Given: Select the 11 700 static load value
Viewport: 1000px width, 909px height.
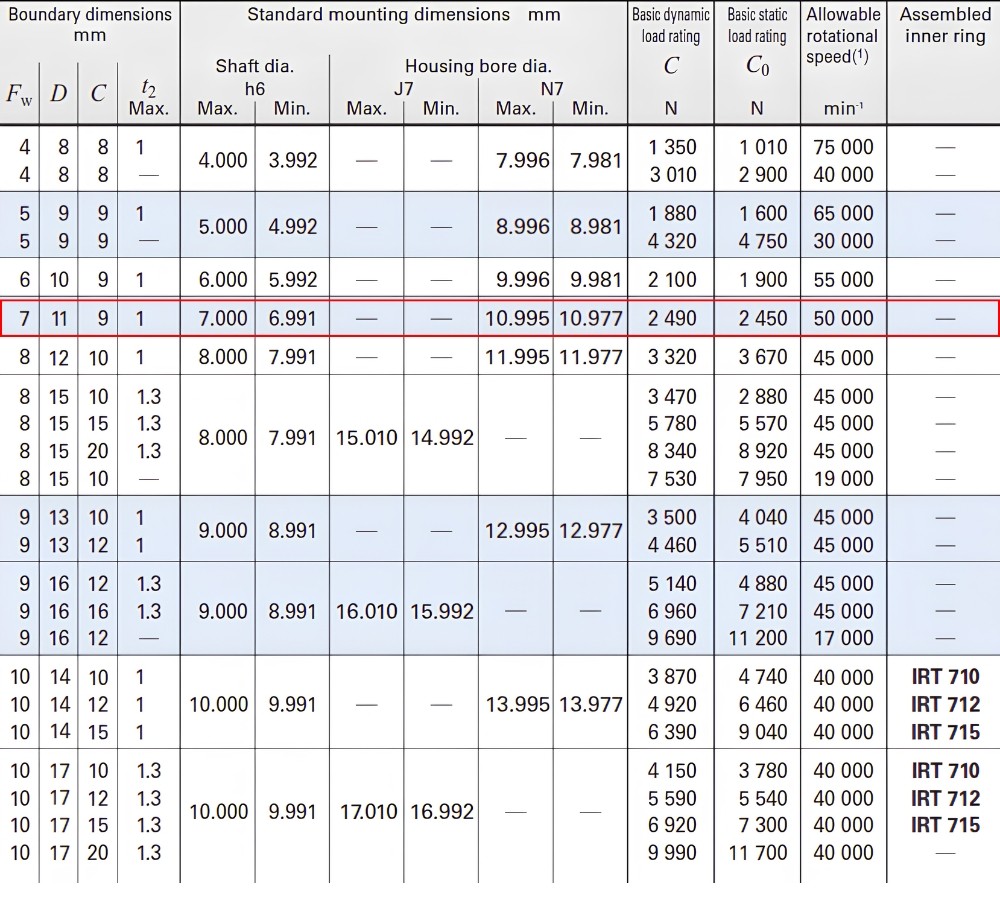Looking at the screenshot, I should pyautogui.click(x=758, y=852).
